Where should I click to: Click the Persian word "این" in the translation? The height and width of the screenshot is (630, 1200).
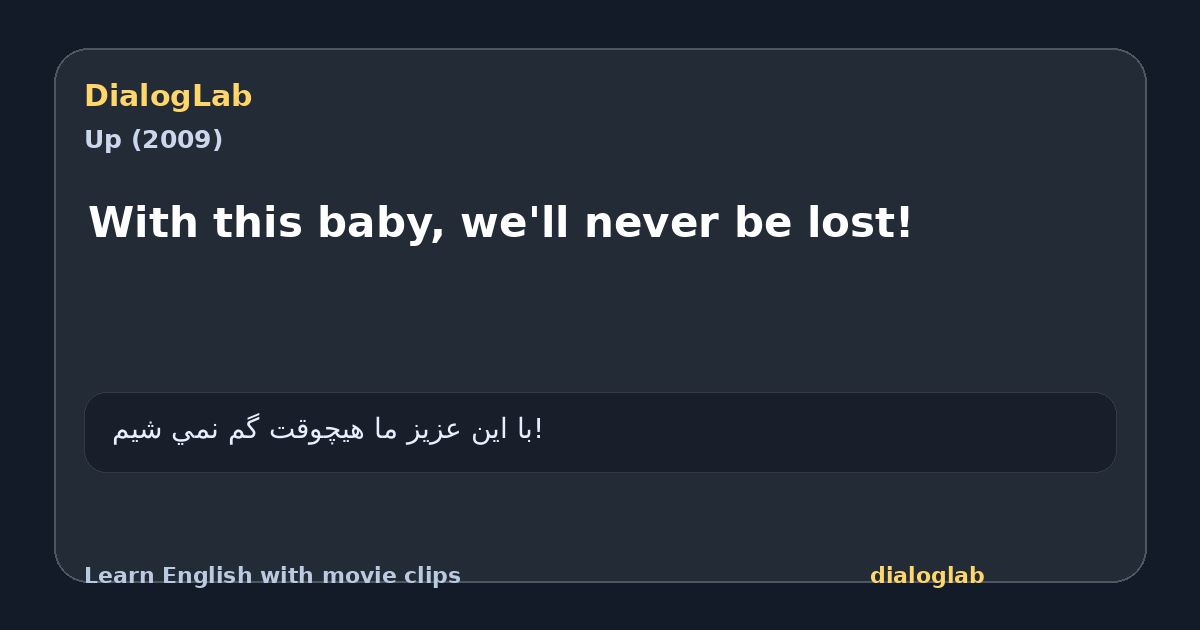(490, 430)
